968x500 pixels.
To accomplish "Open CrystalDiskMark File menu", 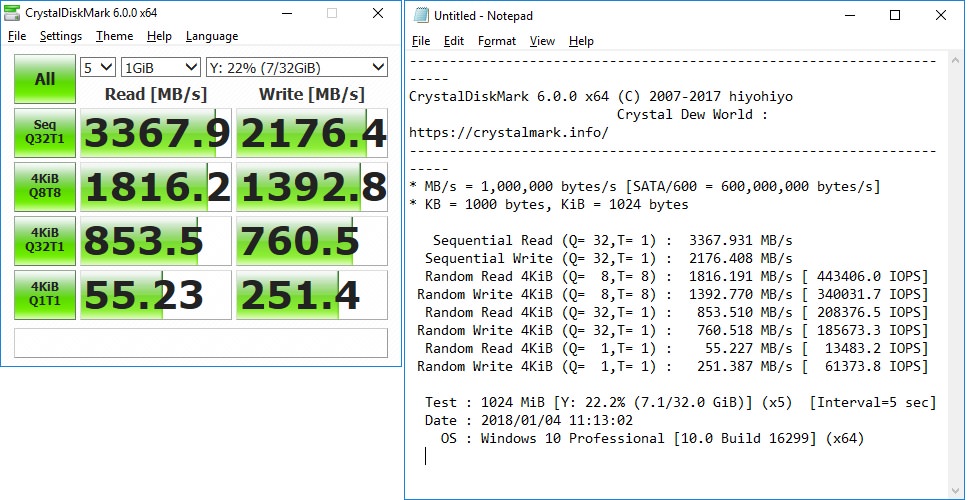I will [x=17, y=36].
